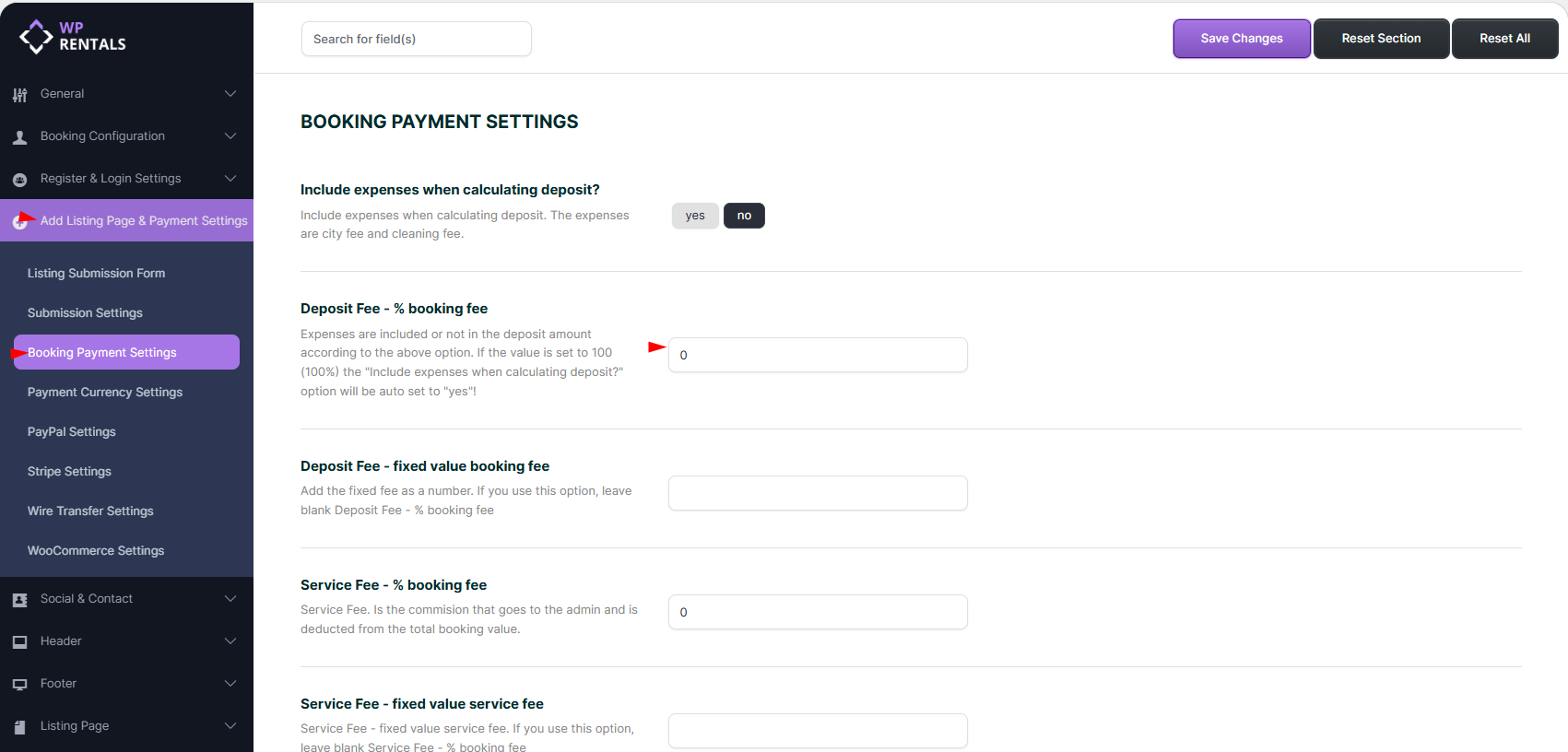Click the Search for field(s) box
Viewport: 1568px width, 752px height.
coord(416,39)
